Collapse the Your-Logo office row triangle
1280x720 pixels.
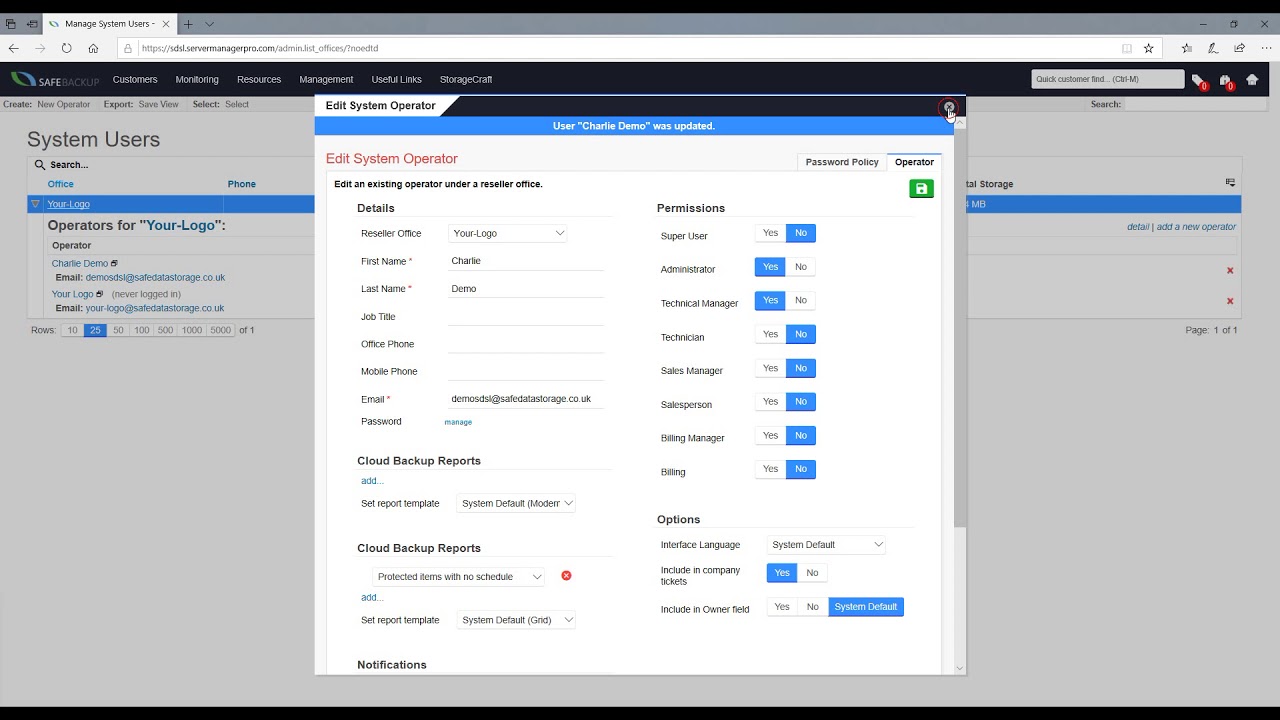coord(35,204)
